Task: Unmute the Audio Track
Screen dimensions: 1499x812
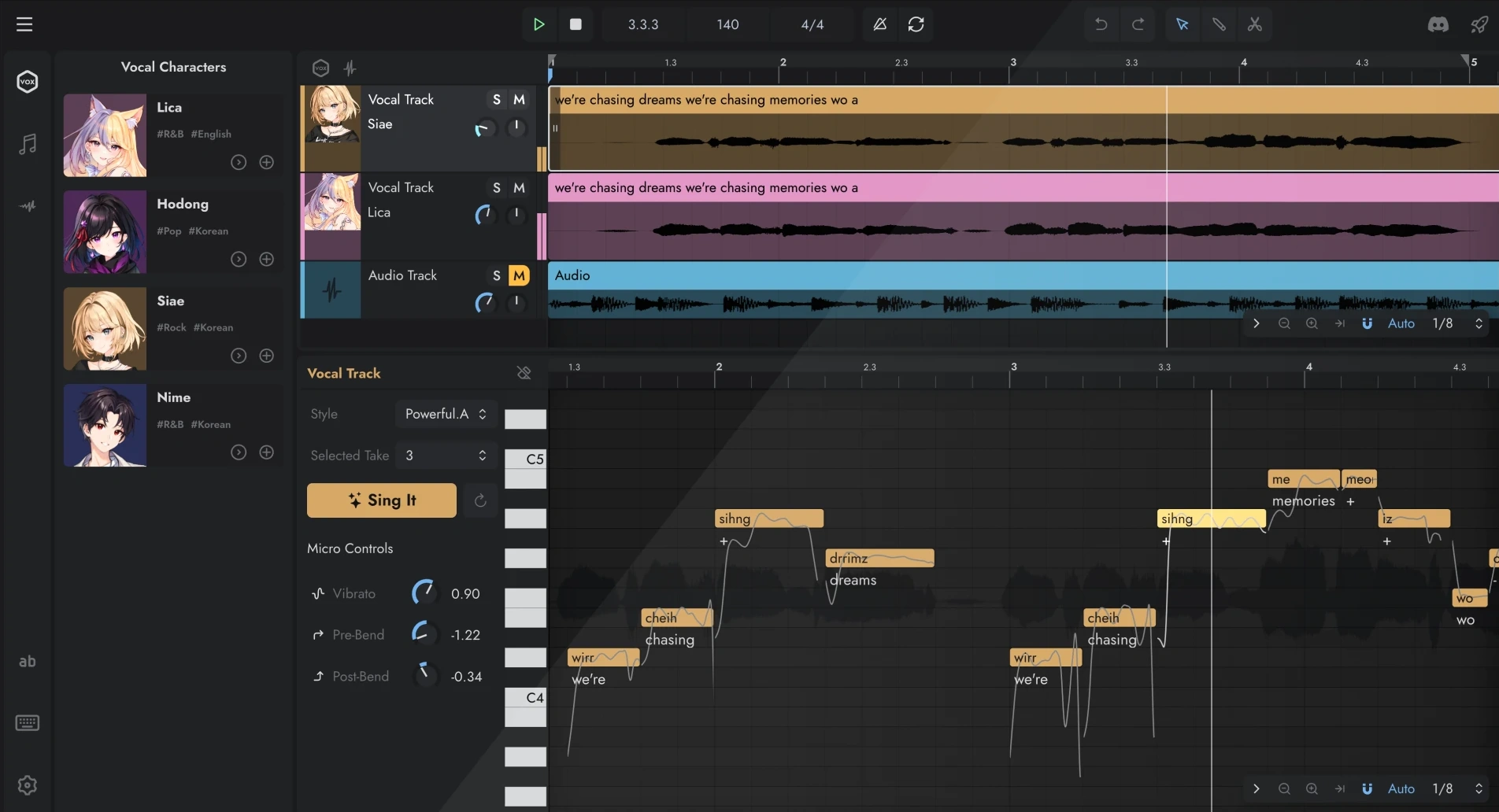Action: [x=519, y=275]
